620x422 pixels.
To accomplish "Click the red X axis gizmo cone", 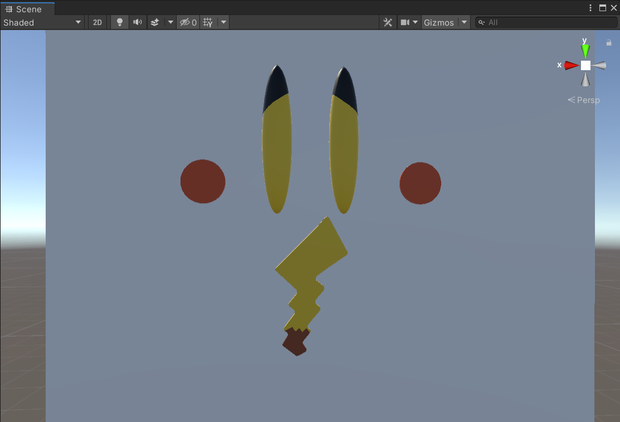I will (x=571, y=65).
